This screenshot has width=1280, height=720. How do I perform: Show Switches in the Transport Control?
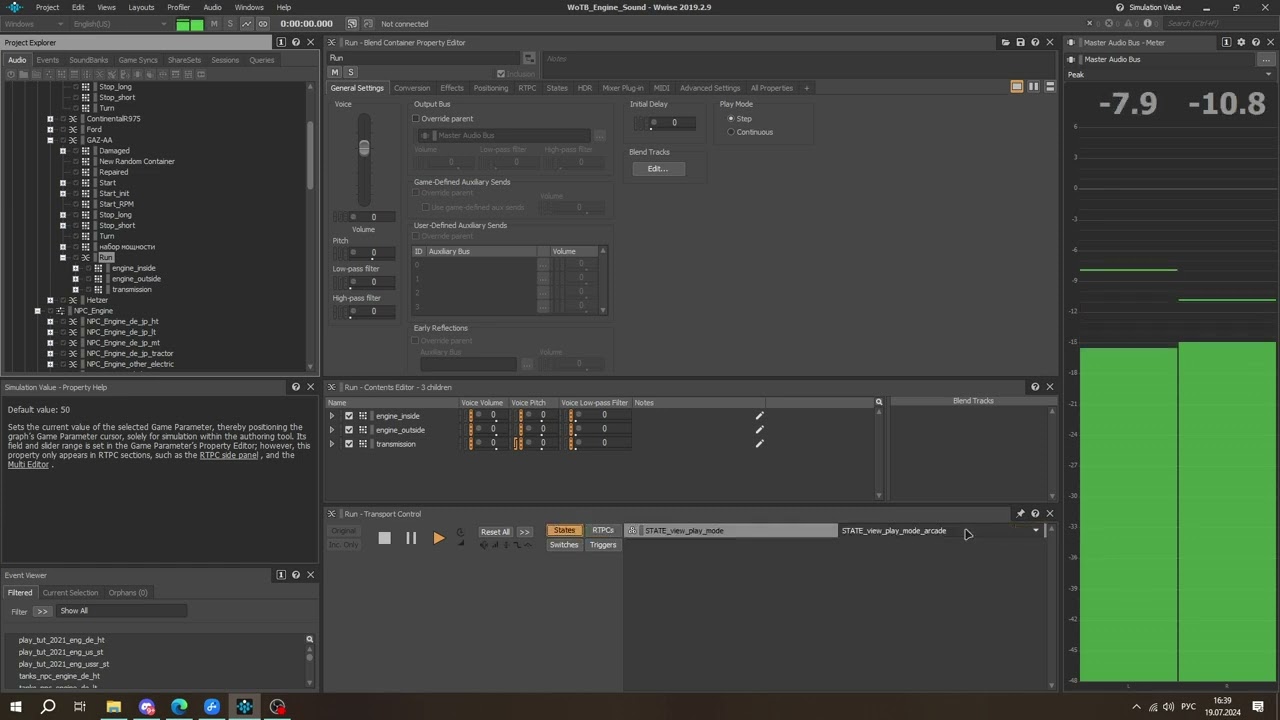[x=564, y=545]
